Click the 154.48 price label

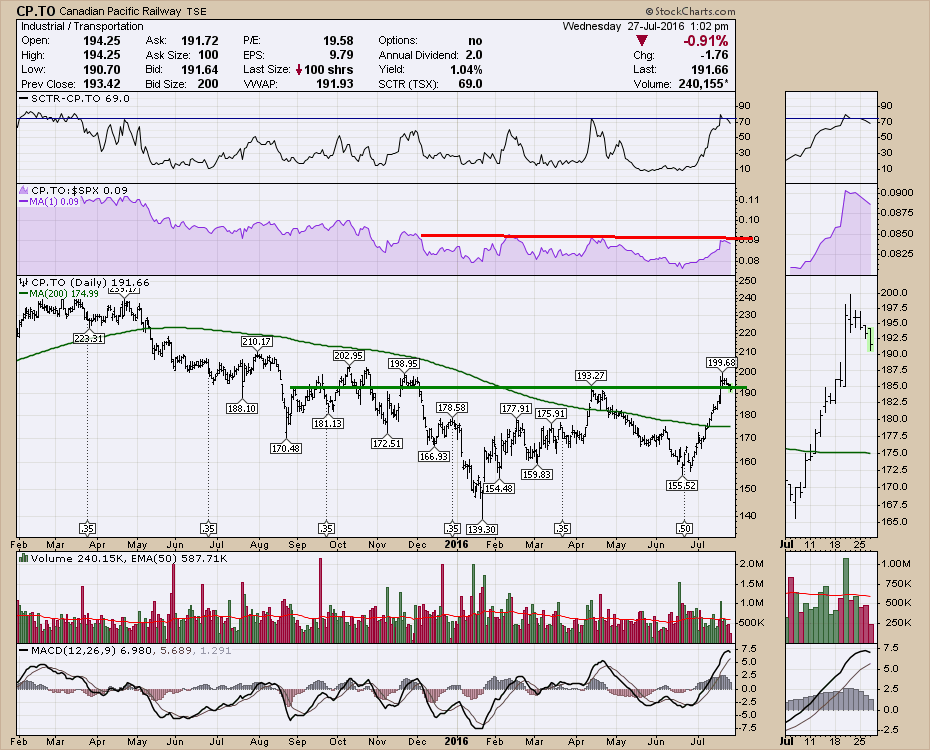pos(499,488)
